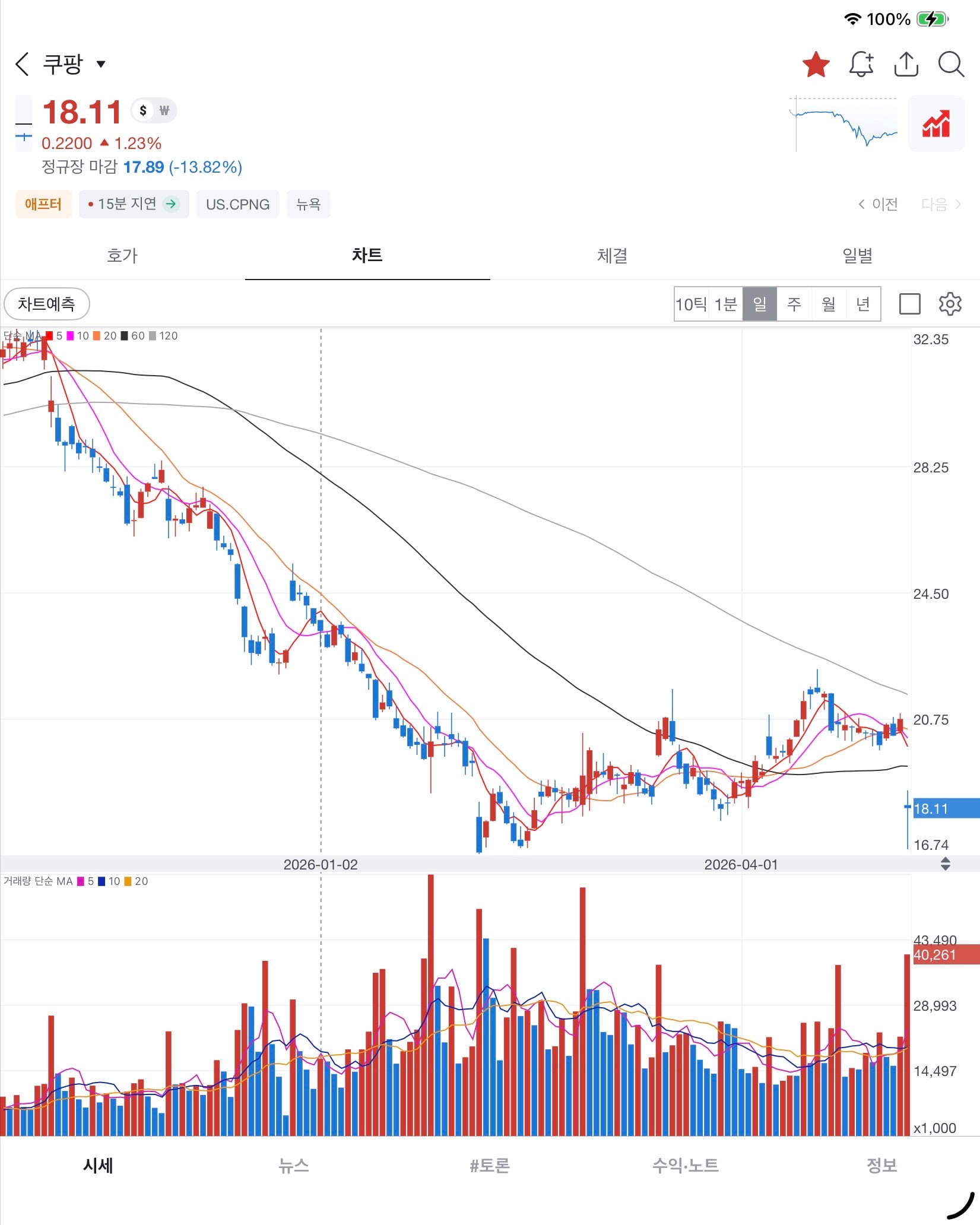Open price alert bell icon
Image resolution: width=980 pixels, height=1225 pixels.
coord(861,64)
